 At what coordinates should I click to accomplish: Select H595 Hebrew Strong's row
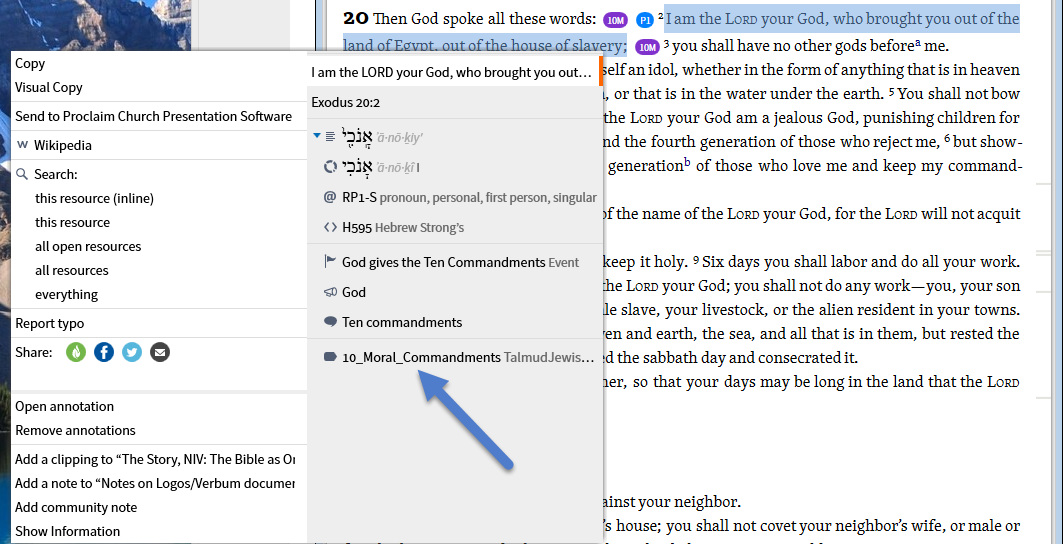[x=455, y=227]
